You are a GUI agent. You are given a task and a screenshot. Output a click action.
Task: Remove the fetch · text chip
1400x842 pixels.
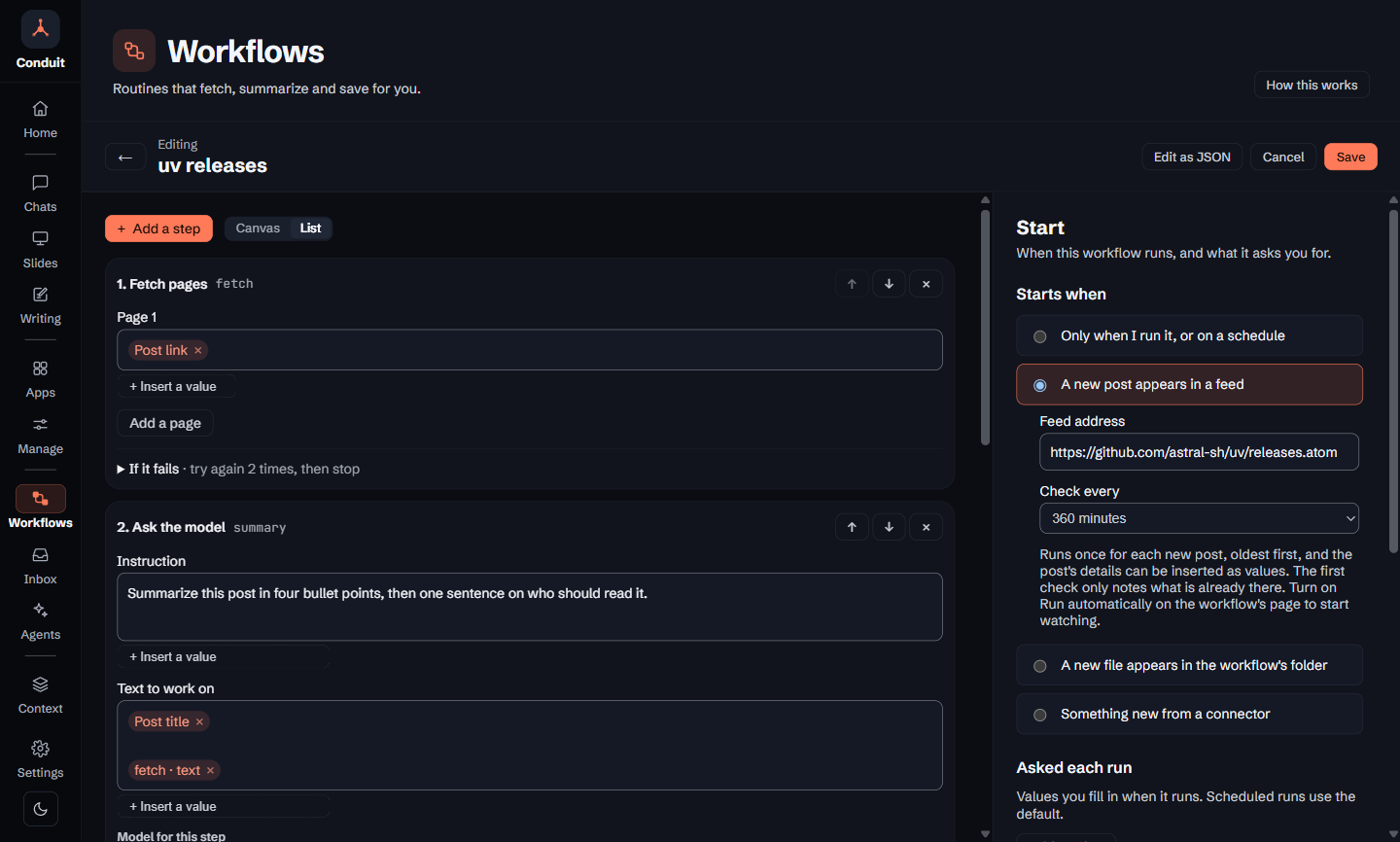pos(210,771)
